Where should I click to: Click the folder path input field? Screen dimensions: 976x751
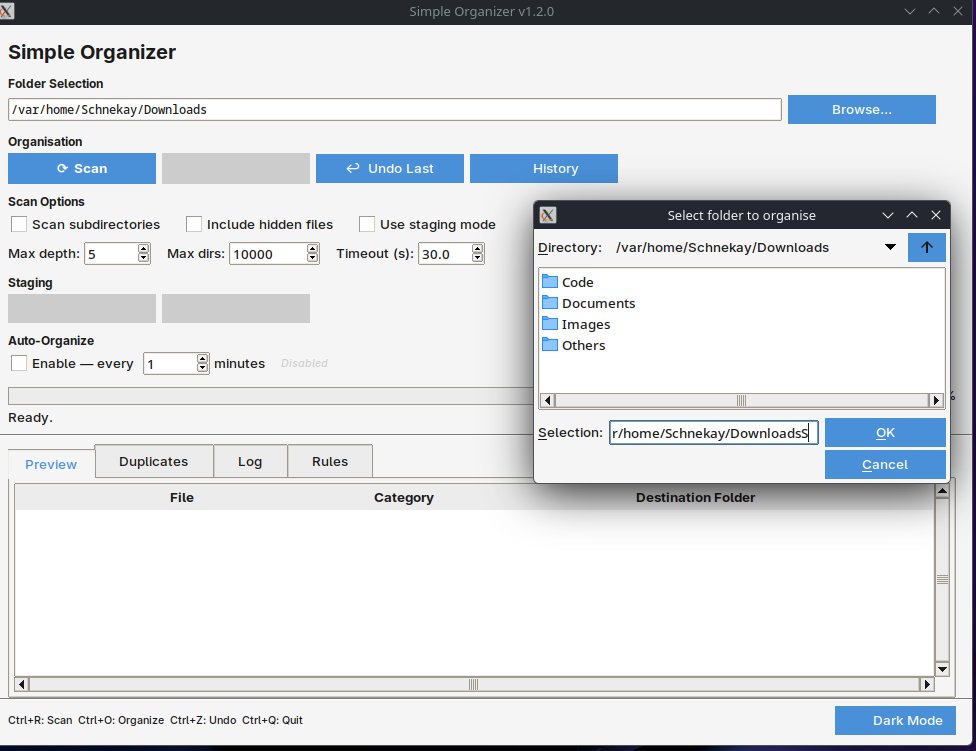point(395,110)
